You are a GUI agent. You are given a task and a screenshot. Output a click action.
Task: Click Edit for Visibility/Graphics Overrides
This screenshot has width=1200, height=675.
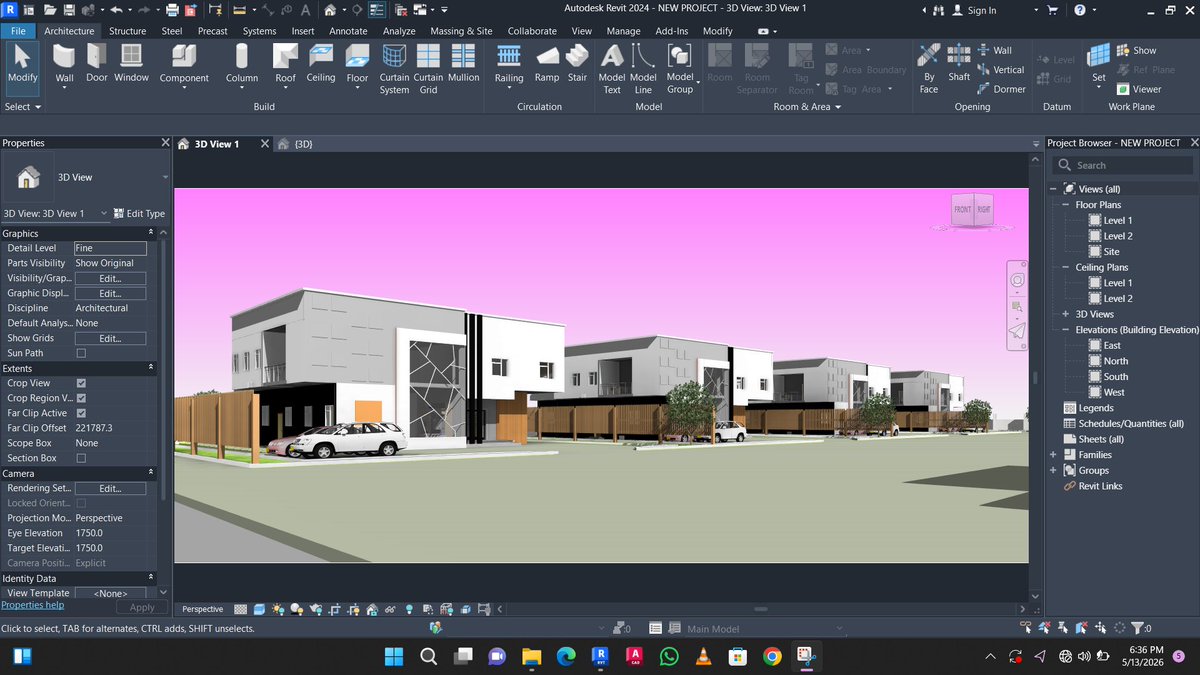[110, 278]
